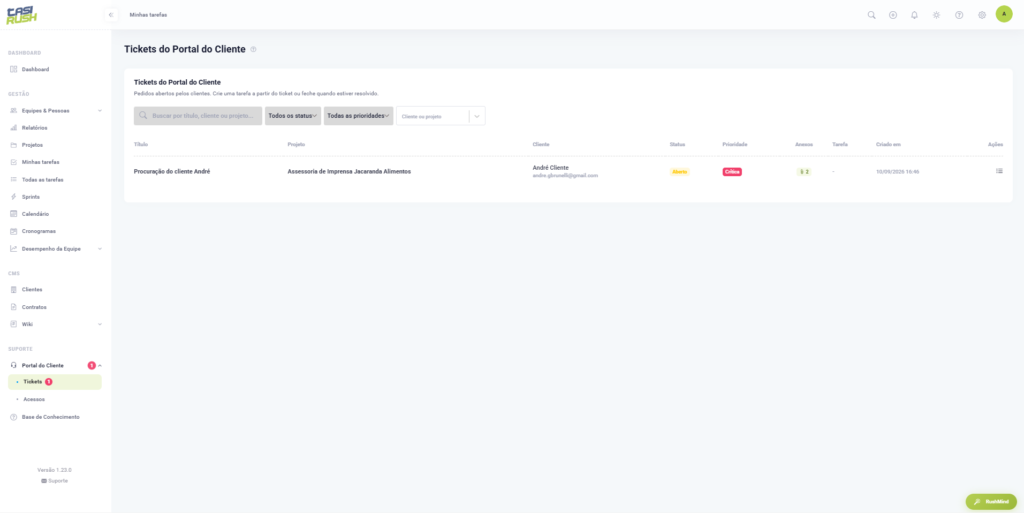Image resolution: width=1024 pixels, height=513 pixels.
Task: Open Todas as tarefas in sidebar
Action: click(x=56, y=179)
